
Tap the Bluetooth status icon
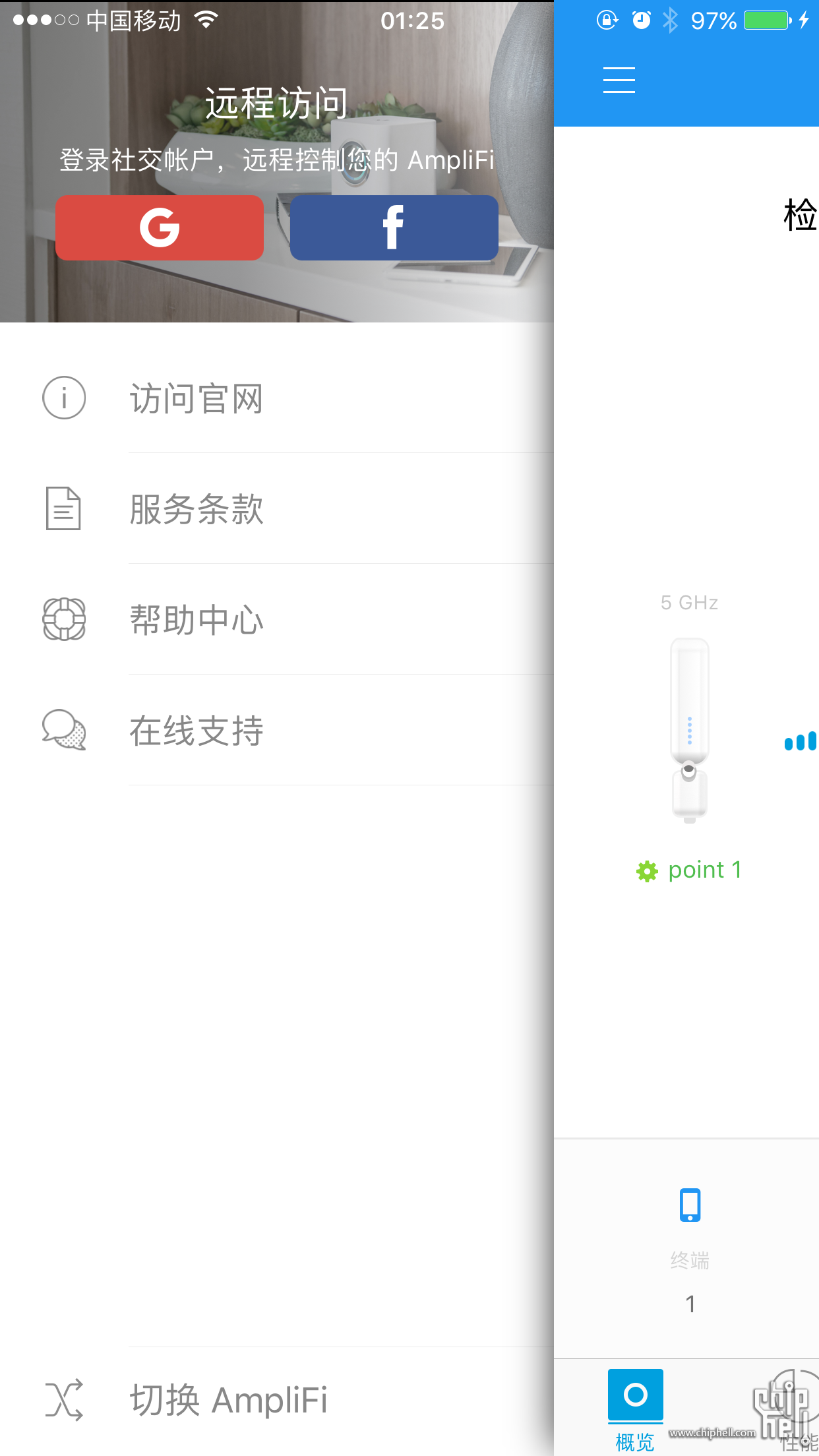point(670,20)
